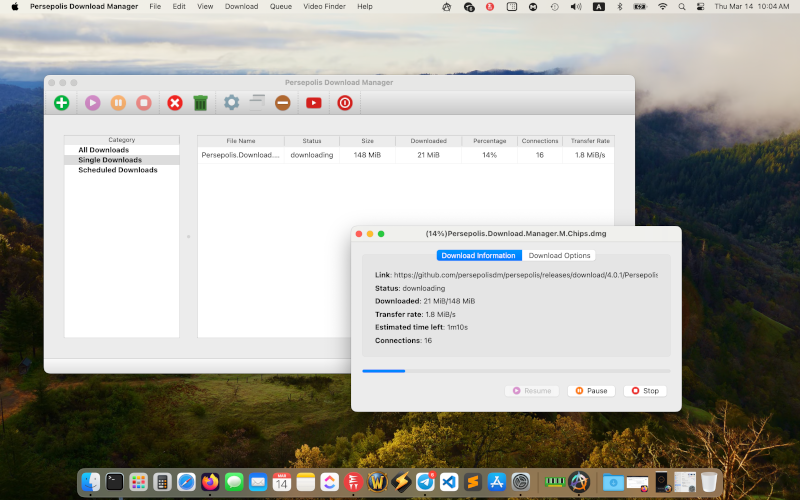Open Video Finder via the YouTube icon
Viewport: 800px width, 500px height.
[x=314, y=103]
